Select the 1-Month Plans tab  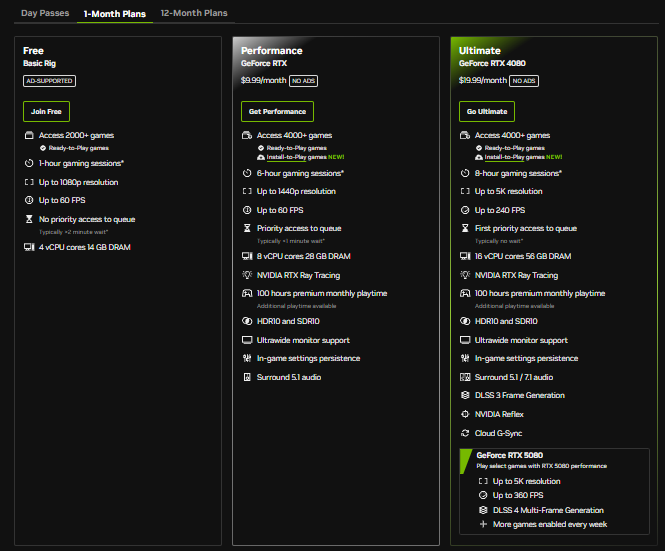click(115, 14)
